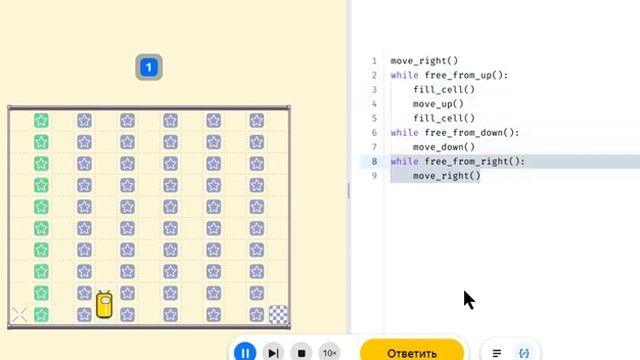Click the panel divider handle

click(x=348, y=191)
